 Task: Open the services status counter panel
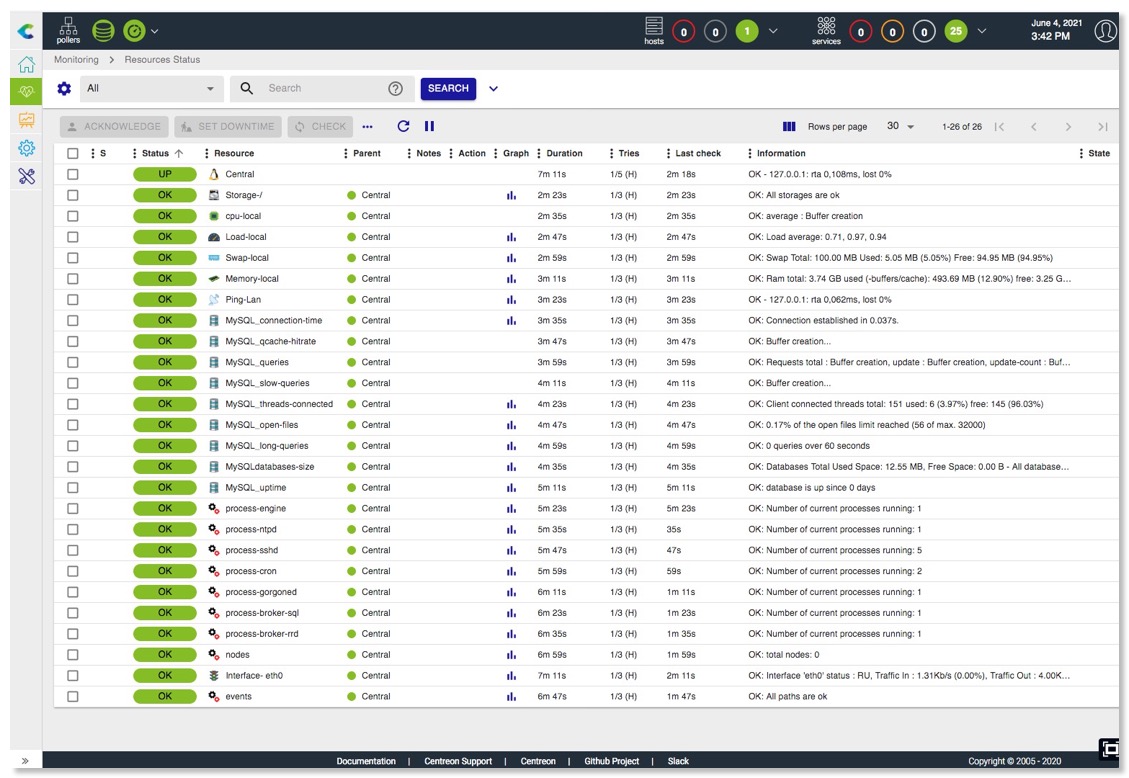point(825,31)
